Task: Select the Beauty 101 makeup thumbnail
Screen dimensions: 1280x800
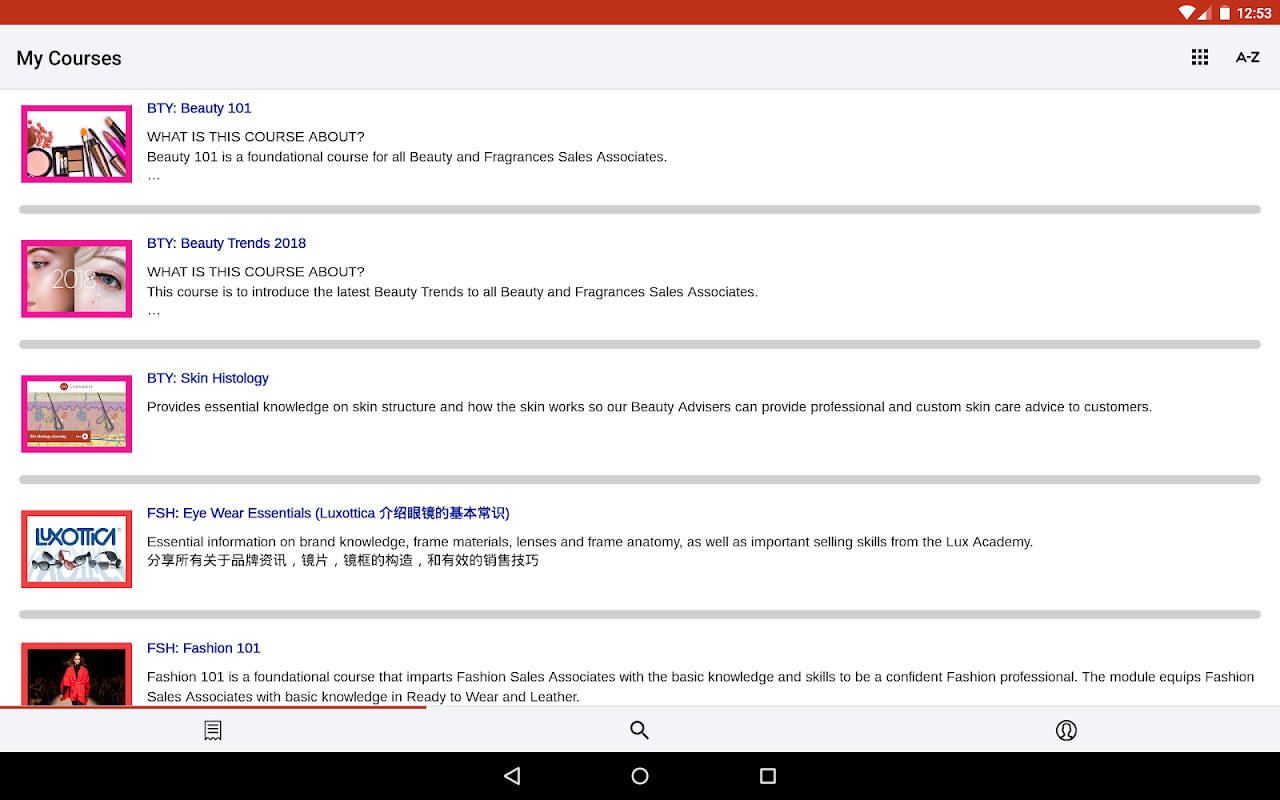Action: click(77, 144)
